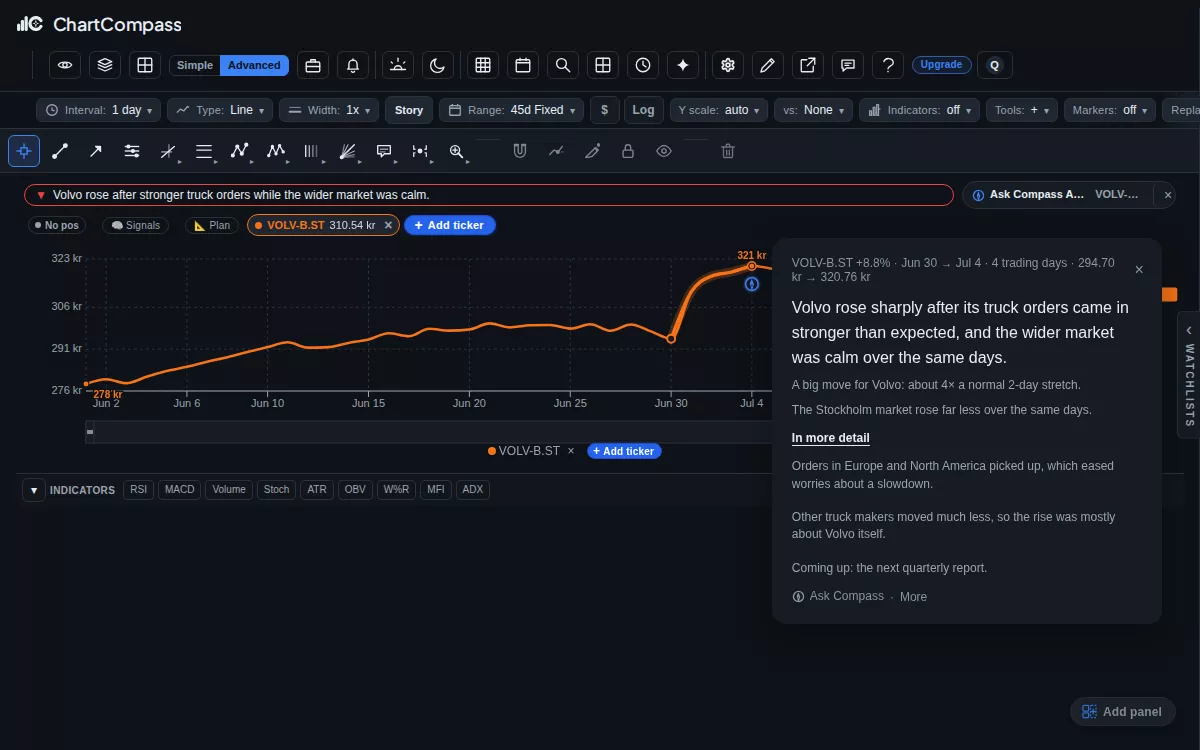1200x750 pixels.
Task: Select the zoom-in magnifier drawing tool
Action: (x=456, y=151)
